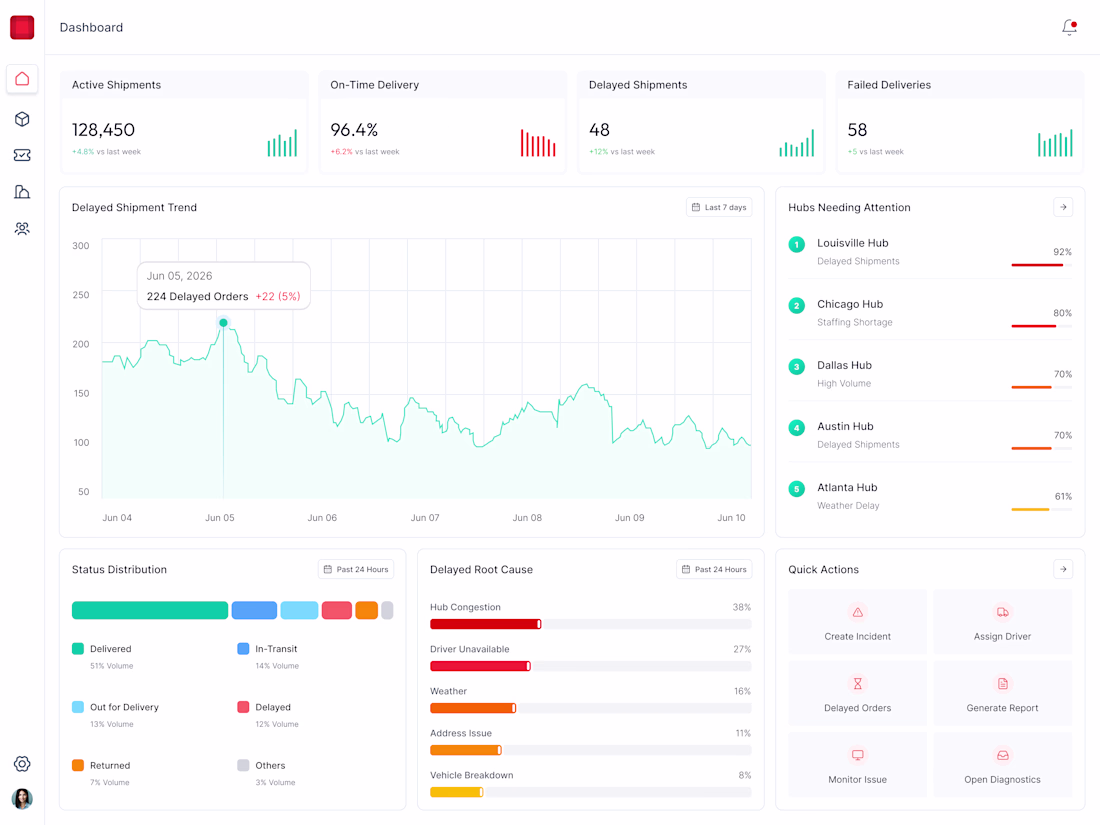The image size is (1100, 825).
Task: Click the Assign Driver truck icon
Action: point(1002,612)
